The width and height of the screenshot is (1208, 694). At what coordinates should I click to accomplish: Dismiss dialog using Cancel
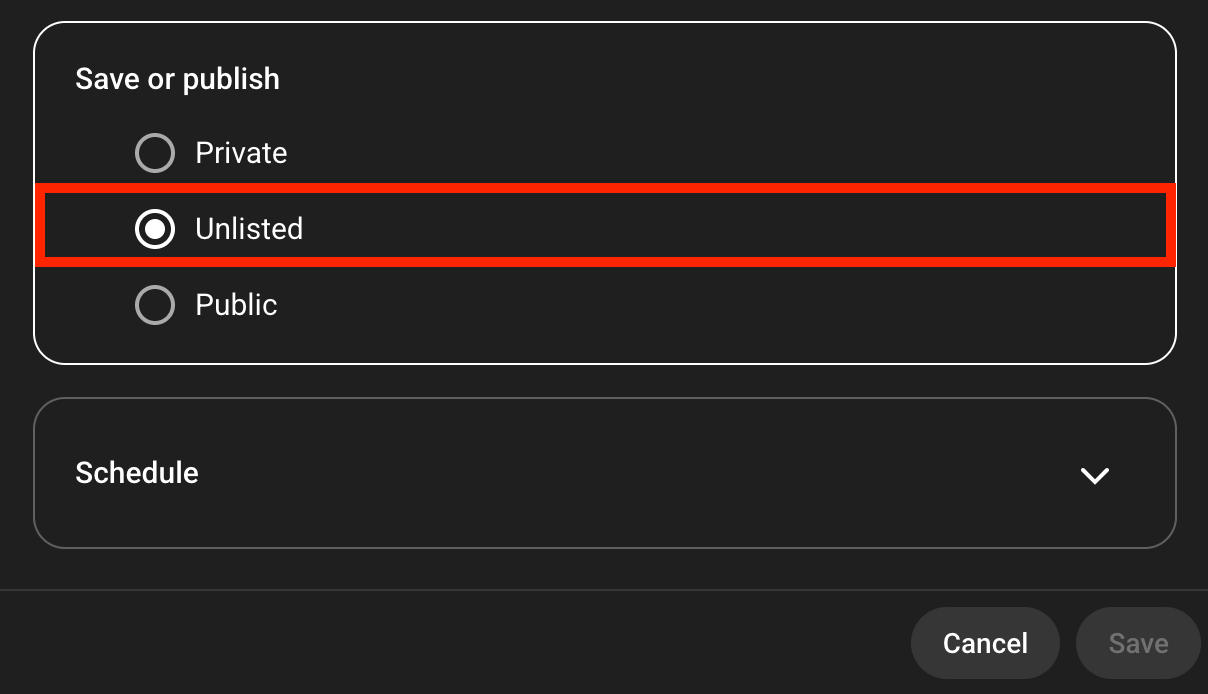coord(984,643)
